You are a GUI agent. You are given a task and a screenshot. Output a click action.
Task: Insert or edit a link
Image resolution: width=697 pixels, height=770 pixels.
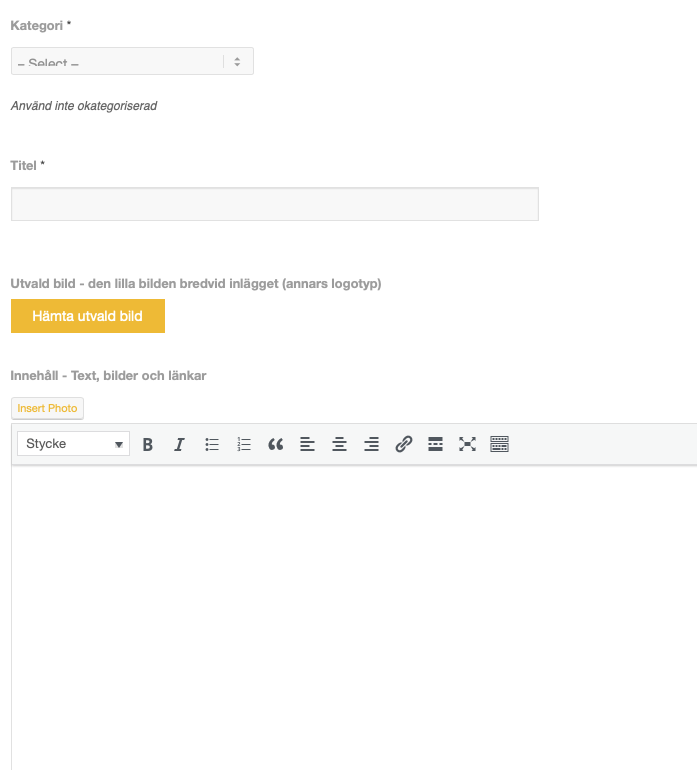click(x=404, y=444)
